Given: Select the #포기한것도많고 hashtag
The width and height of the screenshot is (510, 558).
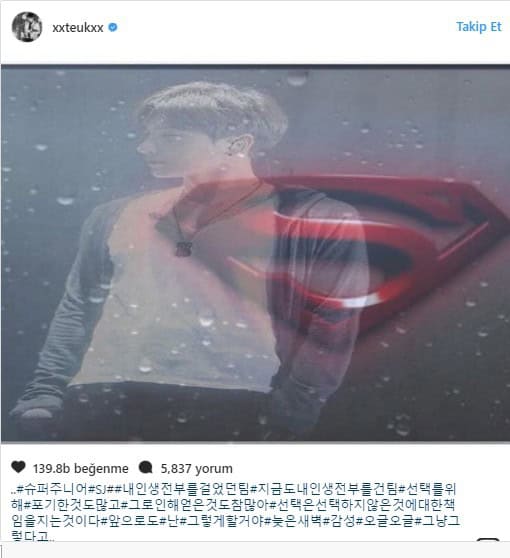Looking at the screenshot, I should click(x=72, y=505).
